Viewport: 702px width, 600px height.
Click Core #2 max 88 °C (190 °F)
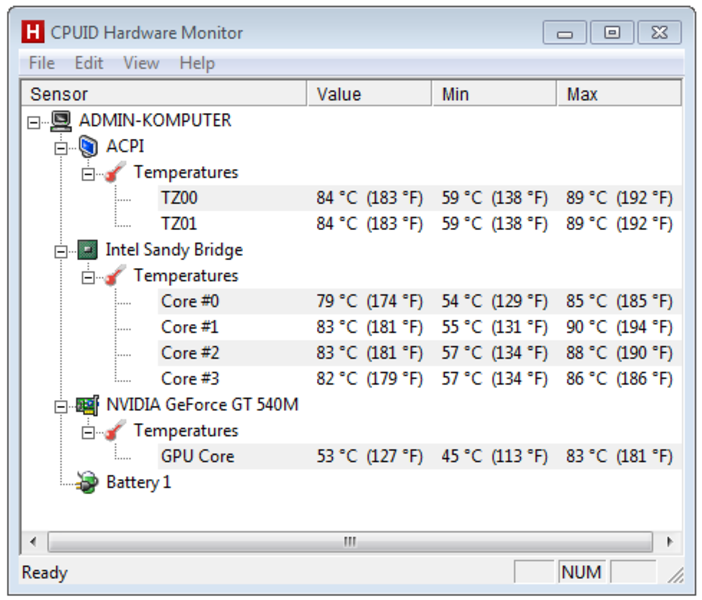pos(619,353)
